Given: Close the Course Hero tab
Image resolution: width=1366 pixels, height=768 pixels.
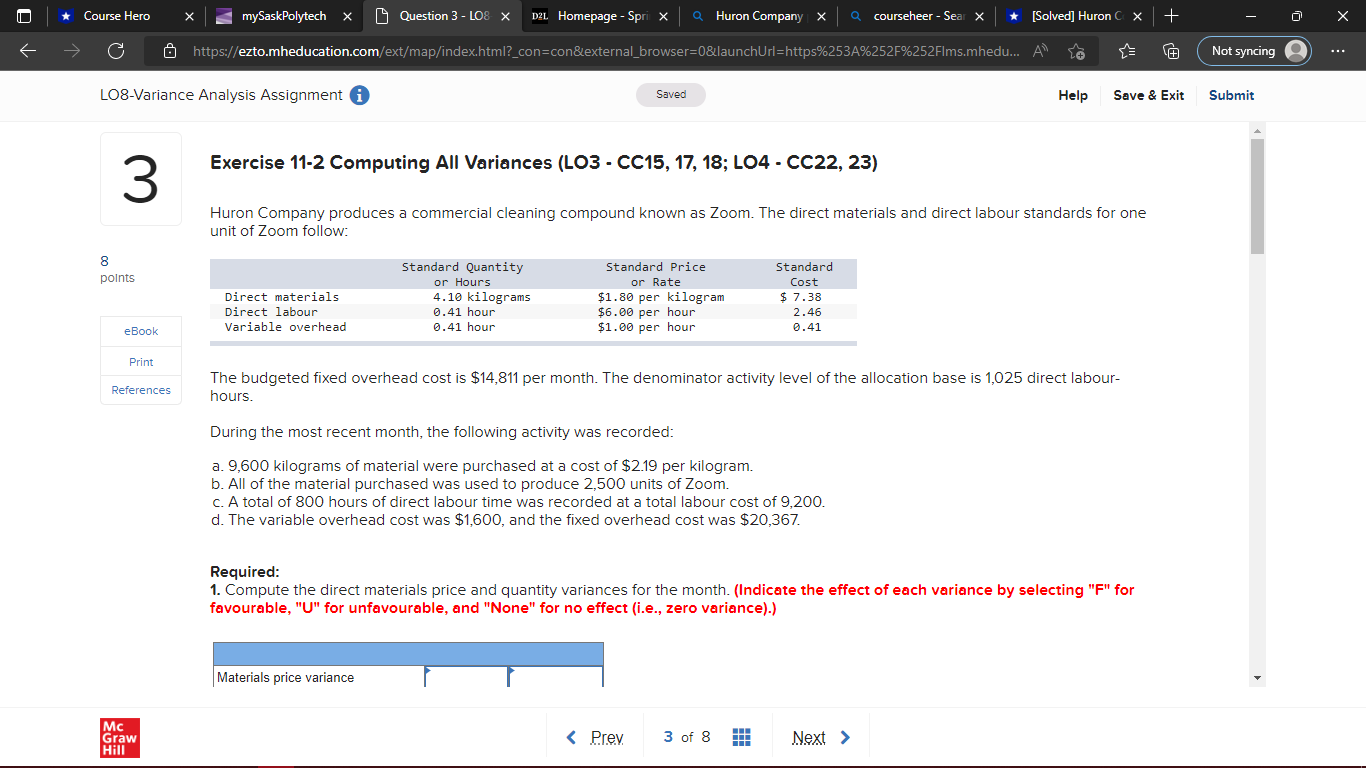Looking at the screenshot, I should tap(189, 16).
